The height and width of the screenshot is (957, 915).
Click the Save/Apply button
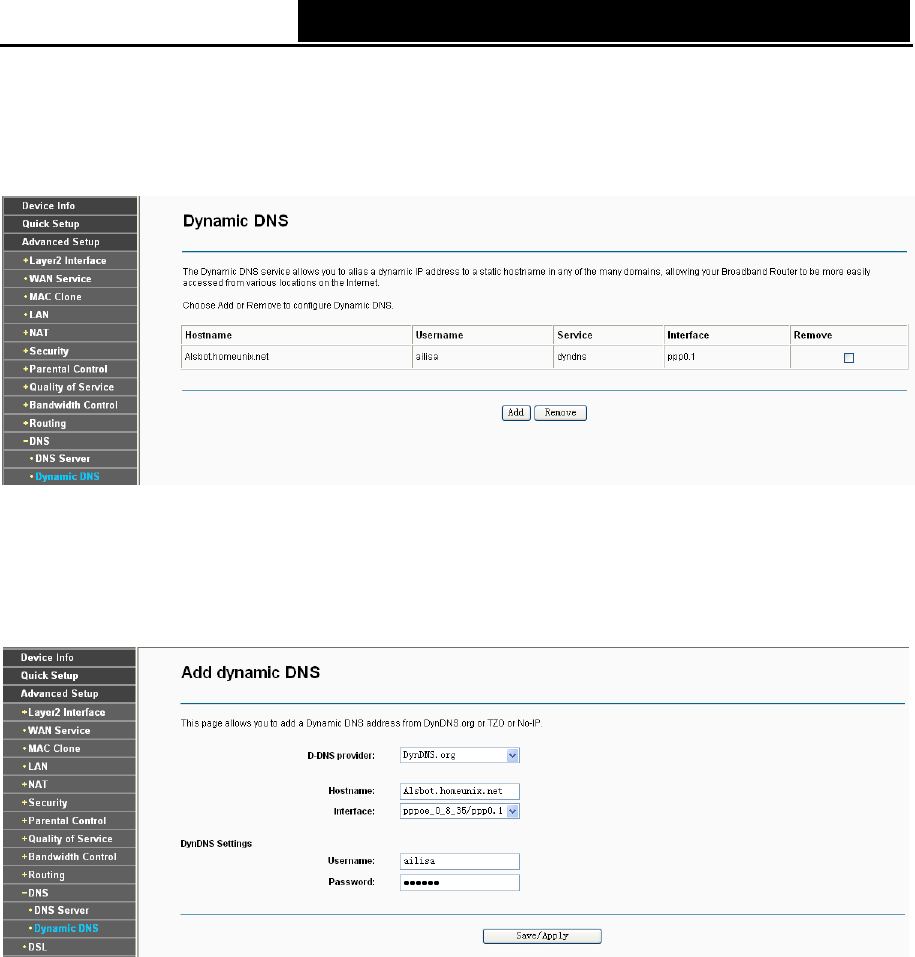click(542, 936)
